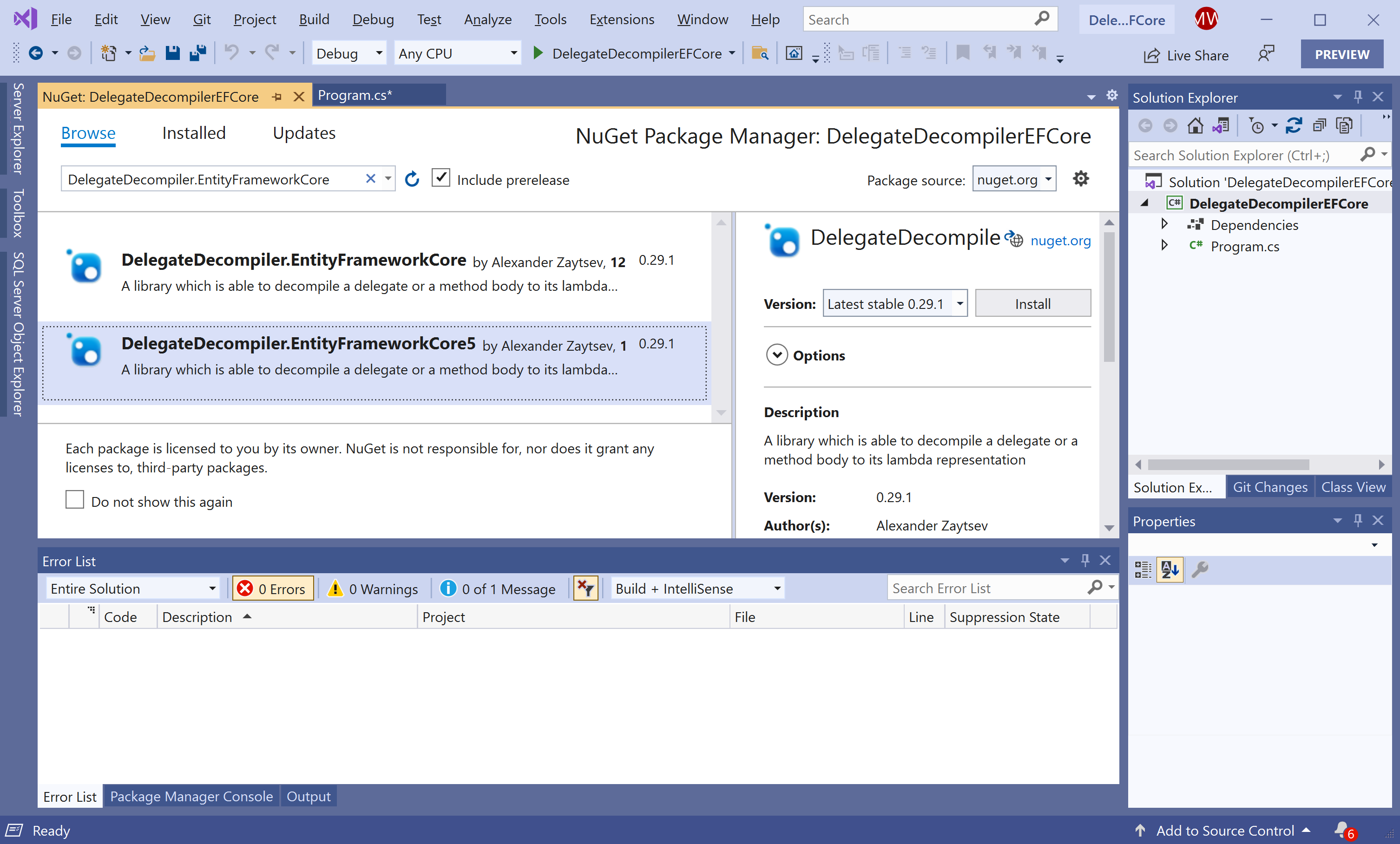This screenshot has width=1400, height=844.
Task: Click the Home icon in Solution Explorer
Action: (x=1195, y=125)
